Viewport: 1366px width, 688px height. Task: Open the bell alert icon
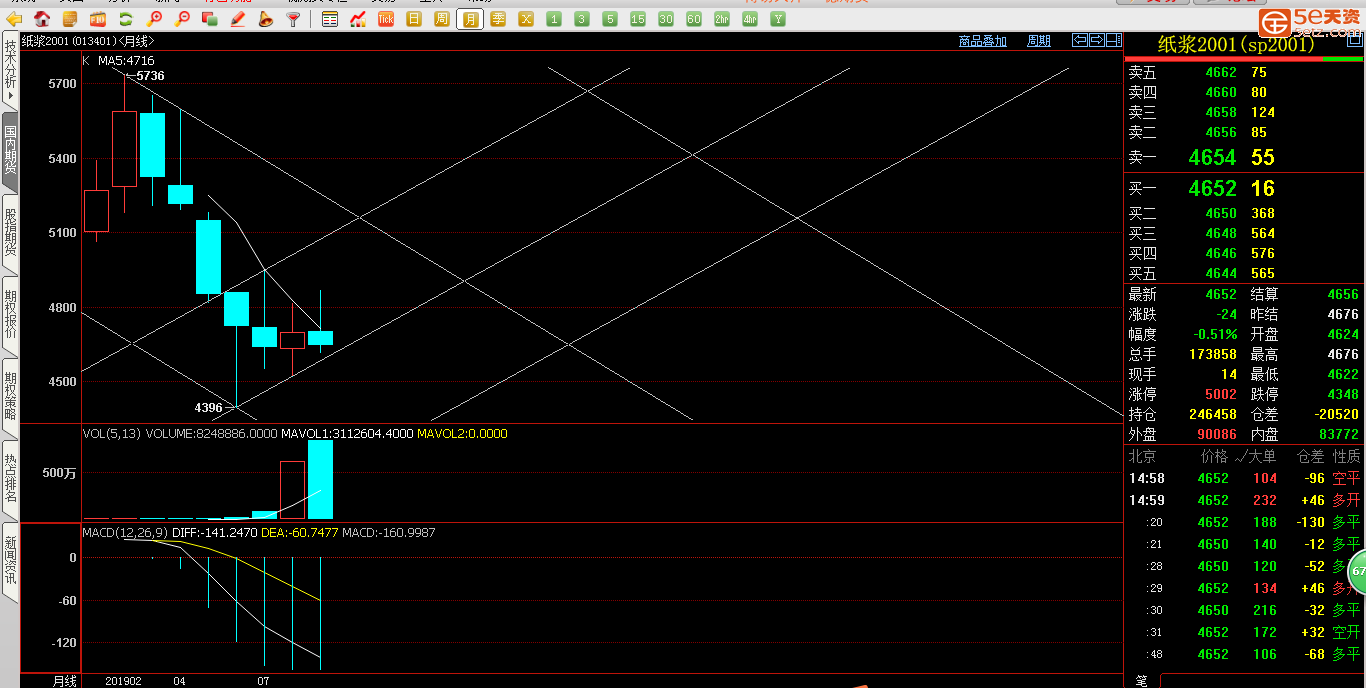[265, 19]
